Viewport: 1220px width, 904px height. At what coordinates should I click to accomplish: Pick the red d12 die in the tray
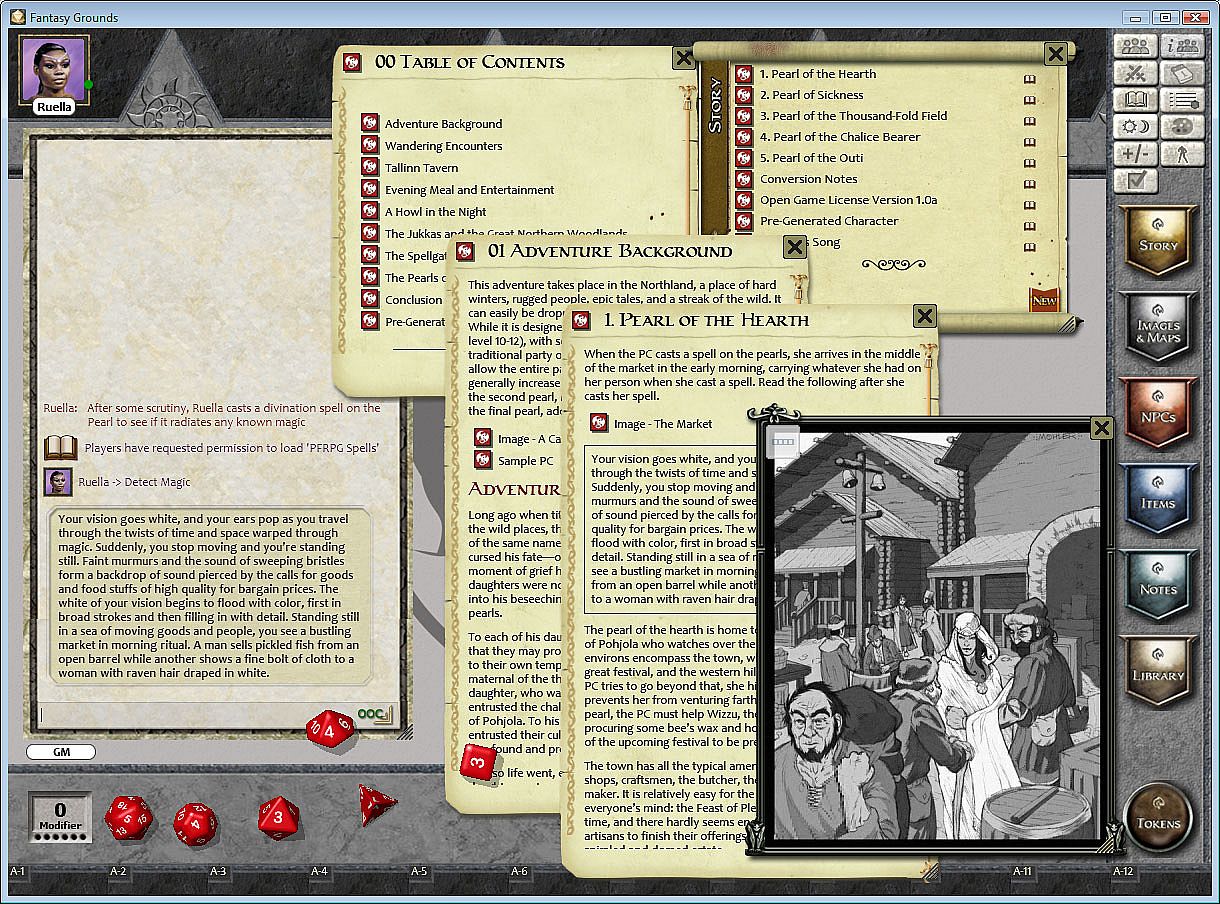click(x=196, y=824)
